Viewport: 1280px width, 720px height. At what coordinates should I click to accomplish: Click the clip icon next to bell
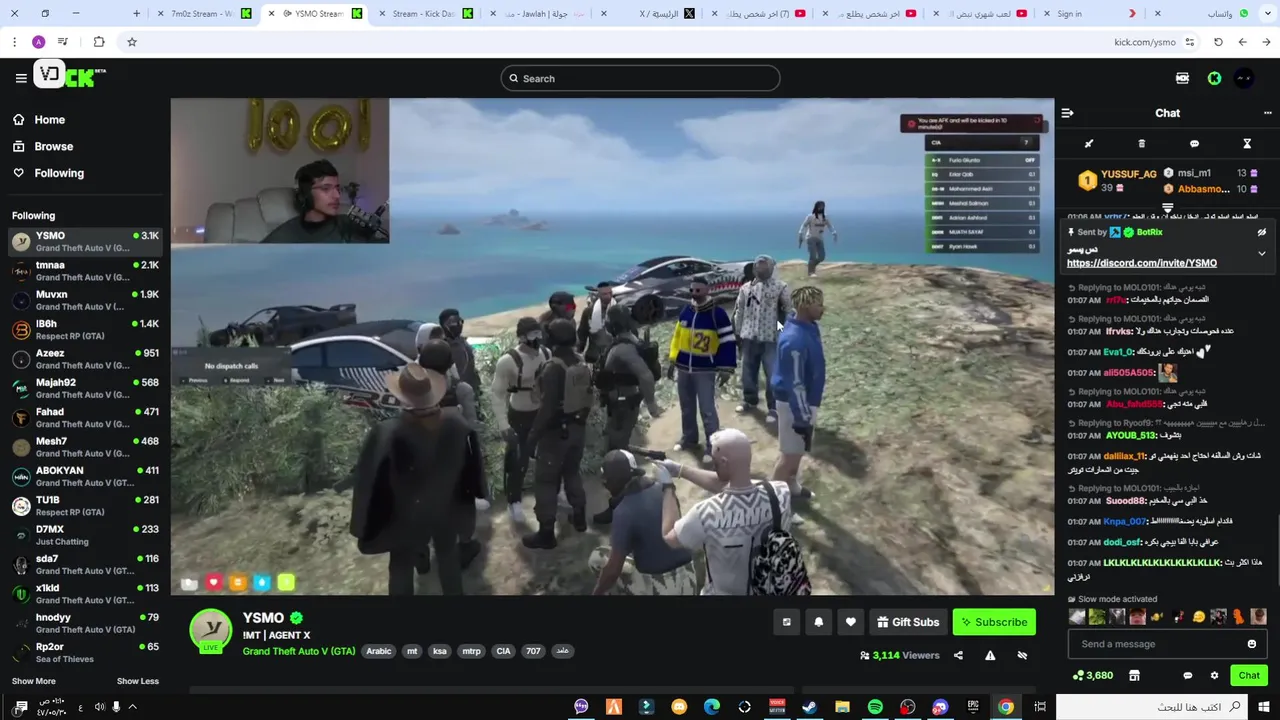point(786,622)
